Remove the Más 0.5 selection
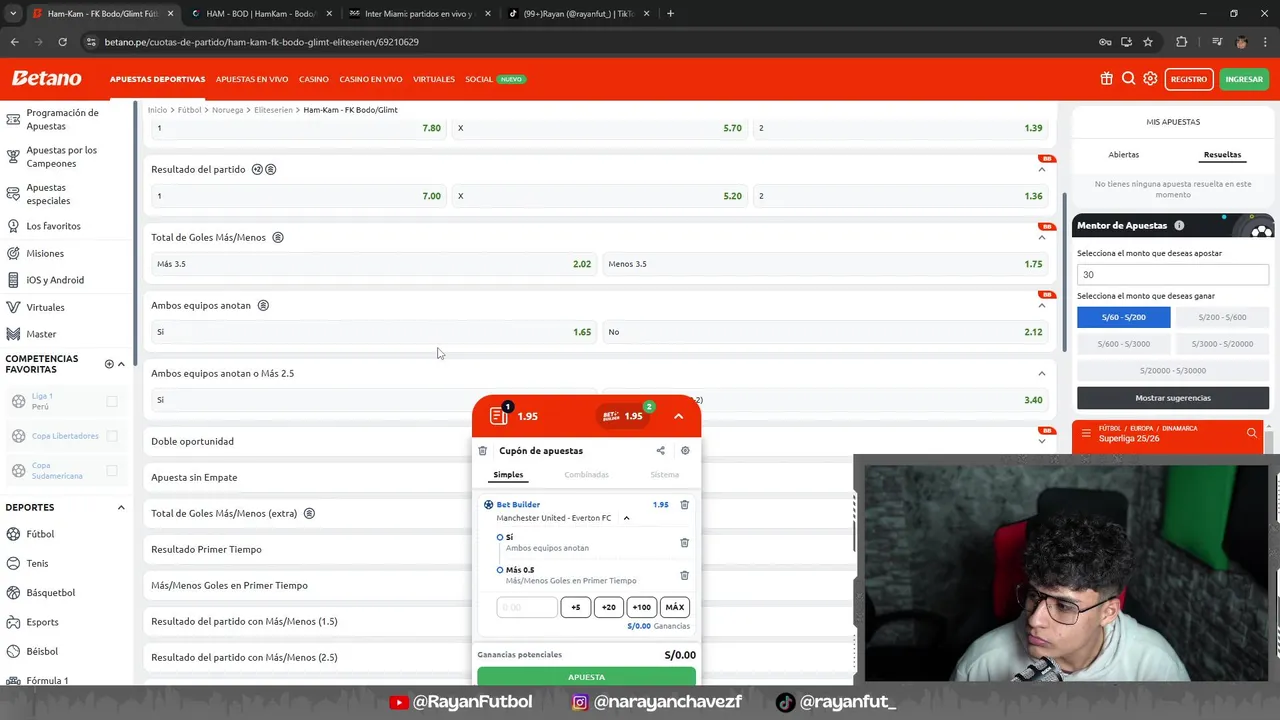Viewport: 1280px width, 720px height. click(684, 575)
